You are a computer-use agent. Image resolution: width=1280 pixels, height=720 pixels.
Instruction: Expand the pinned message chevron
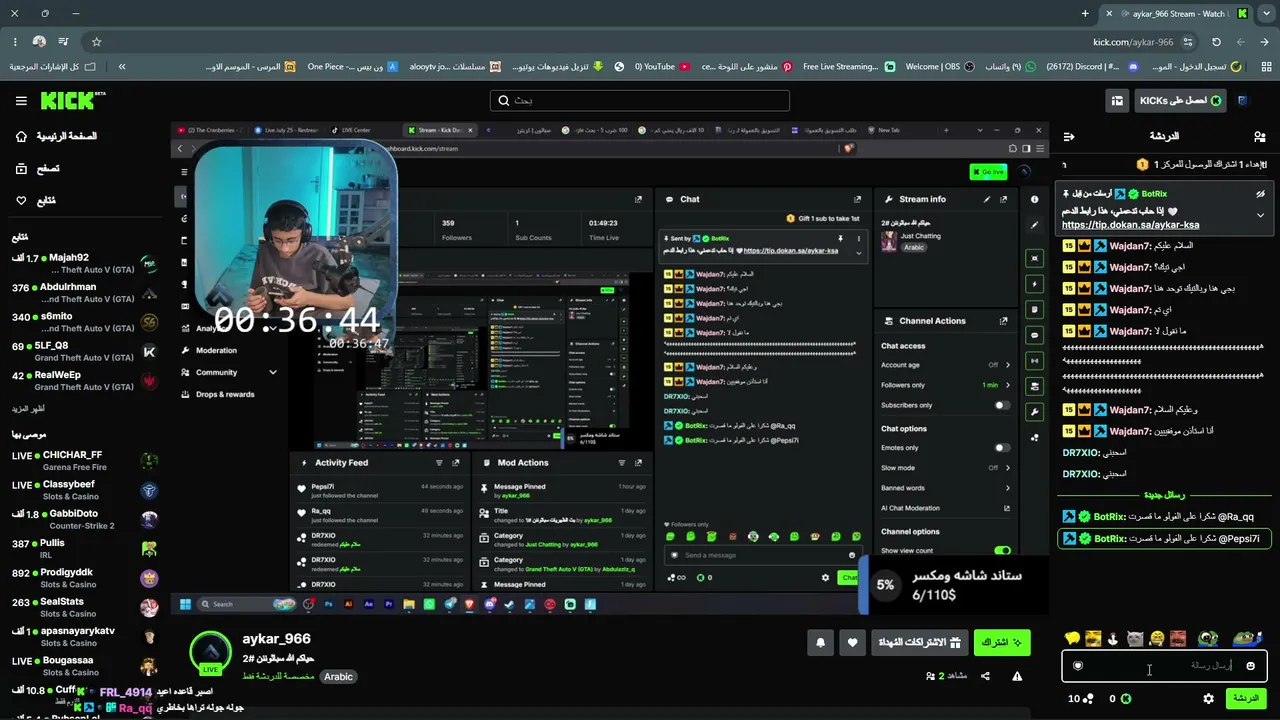click(x=1260, y=215)
